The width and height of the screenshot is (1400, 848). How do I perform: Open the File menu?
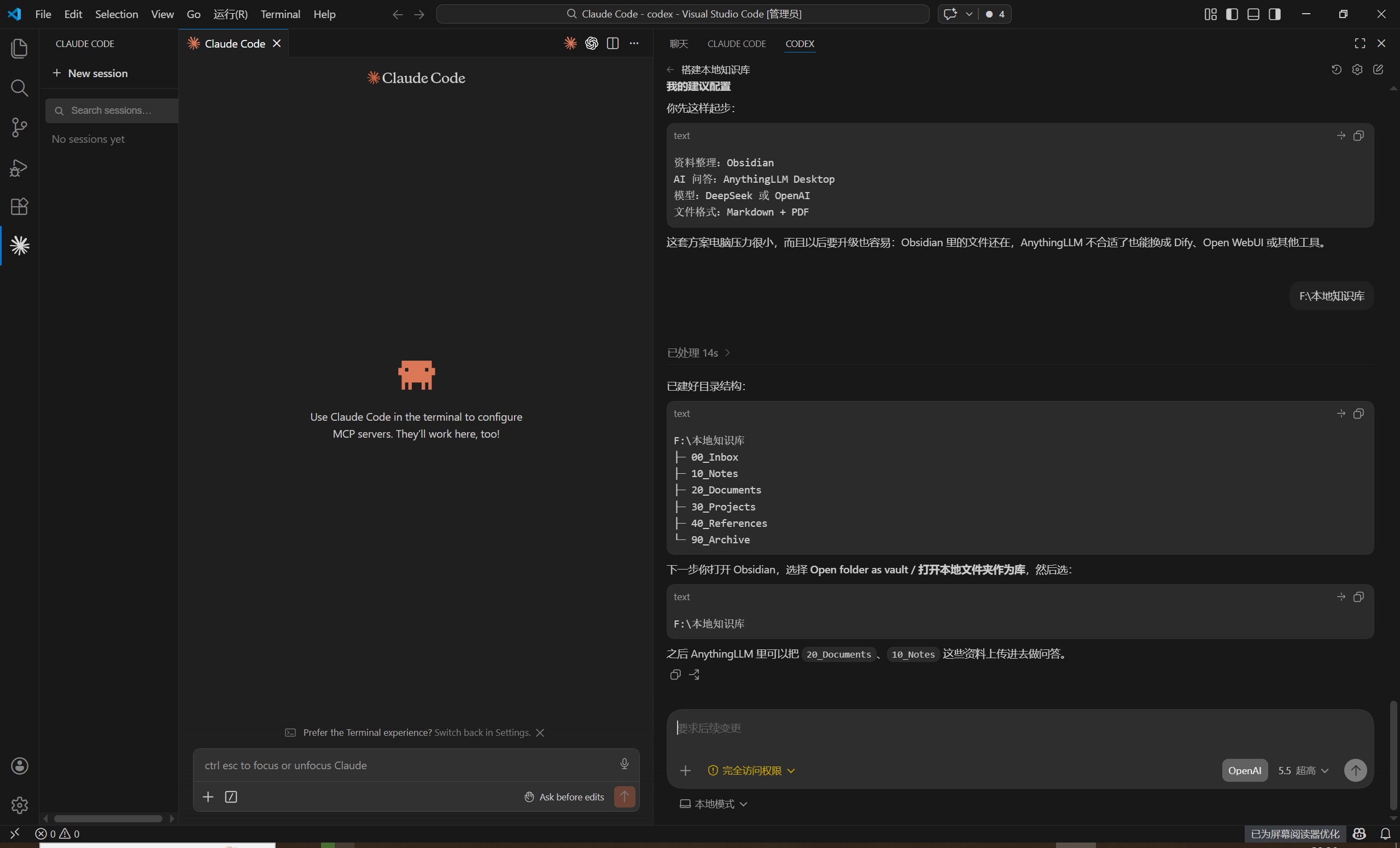[43, 14]
